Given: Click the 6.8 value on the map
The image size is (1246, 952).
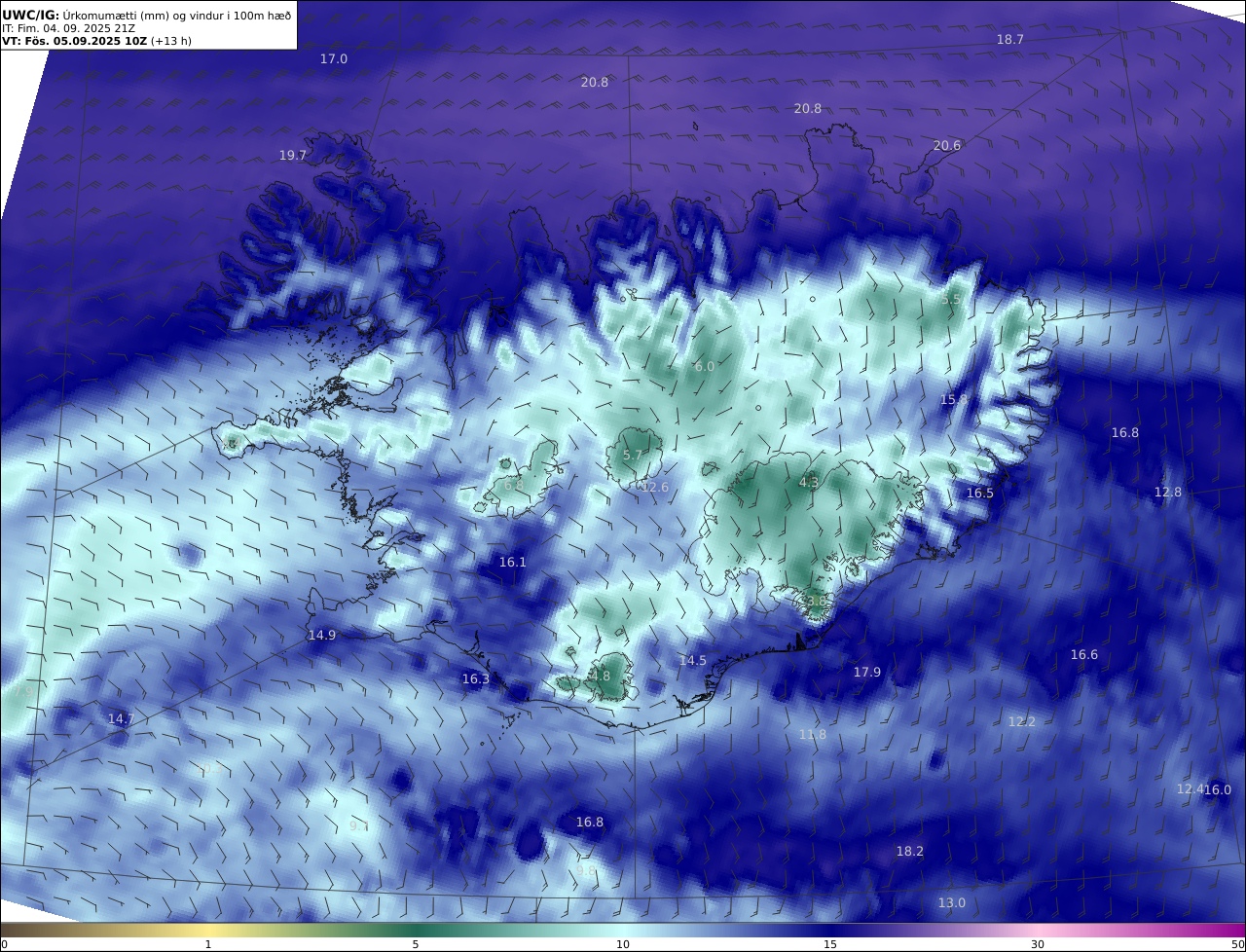Looking at the screenshot, I should (514, 486).
